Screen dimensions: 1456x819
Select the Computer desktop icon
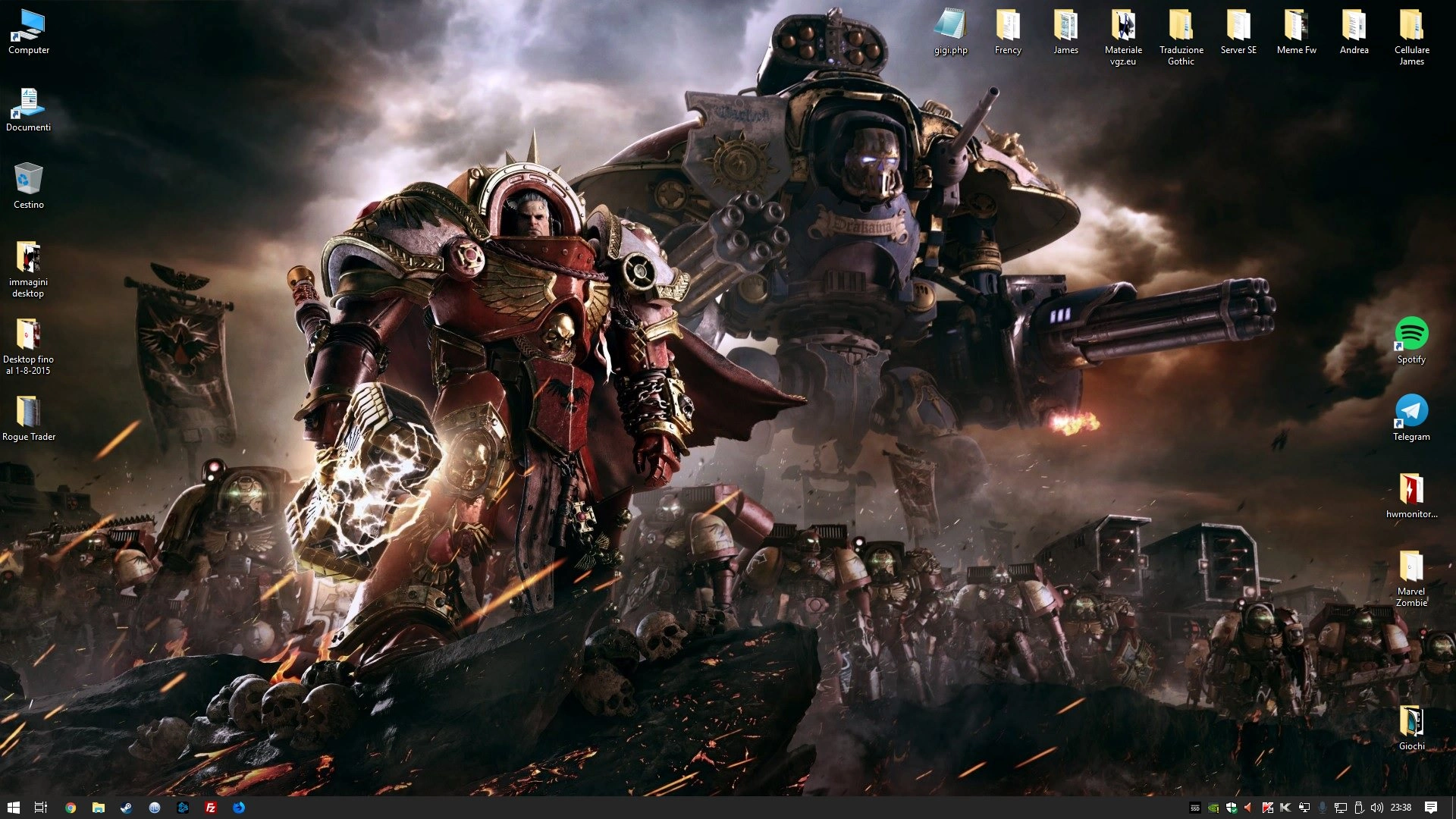(29, 32)
